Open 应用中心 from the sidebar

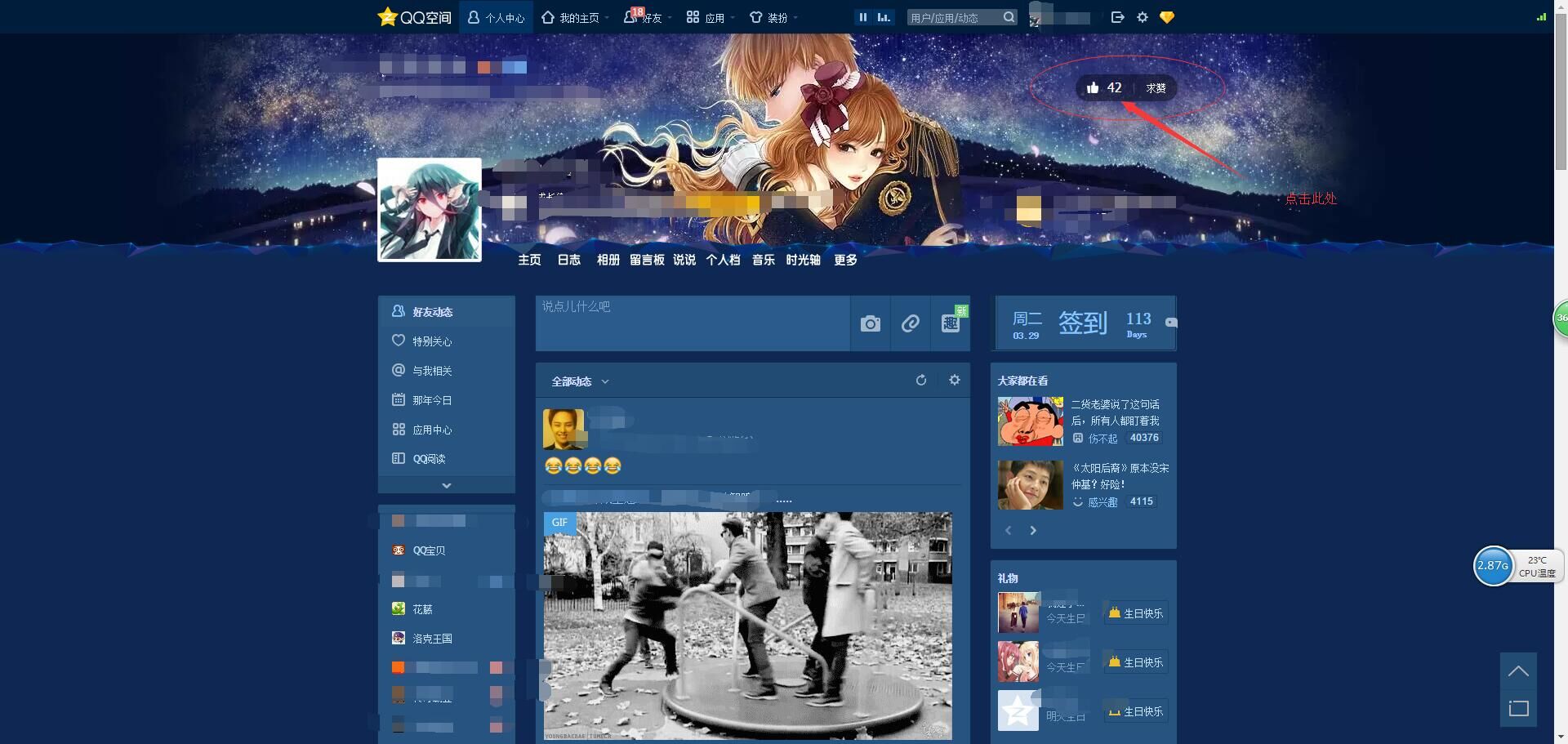433,429
